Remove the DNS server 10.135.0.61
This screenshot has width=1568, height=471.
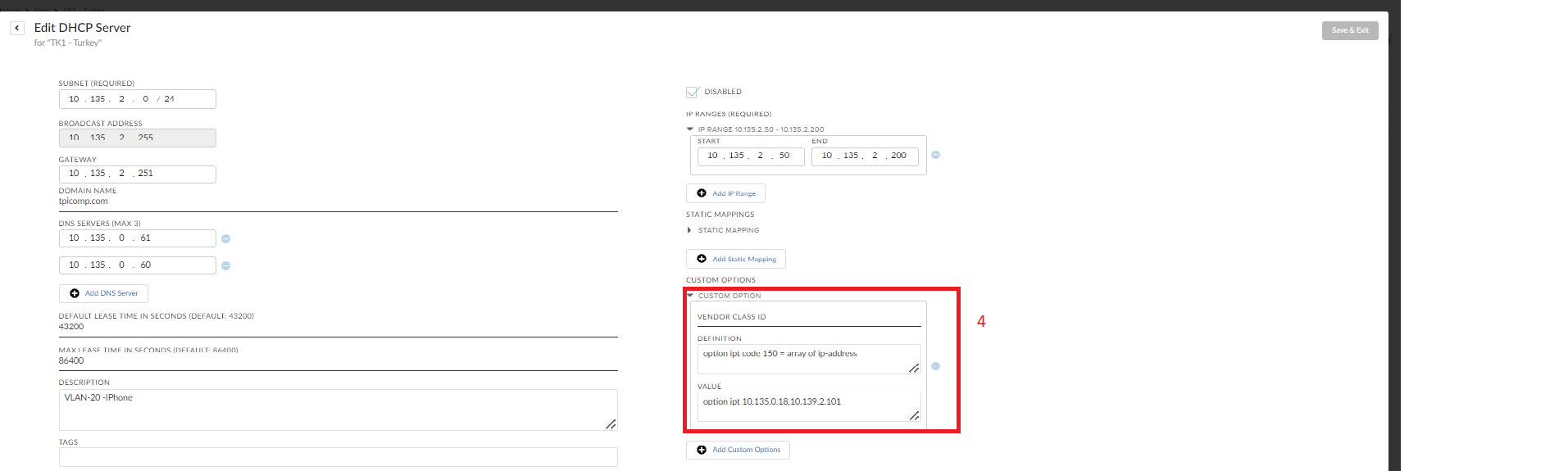coord(226,238)
